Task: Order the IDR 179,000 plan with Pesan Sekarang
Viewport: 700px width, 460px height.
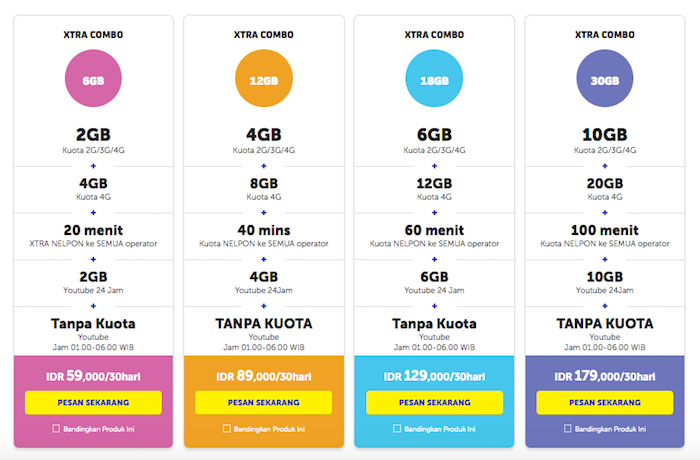Action: [605, 402]
